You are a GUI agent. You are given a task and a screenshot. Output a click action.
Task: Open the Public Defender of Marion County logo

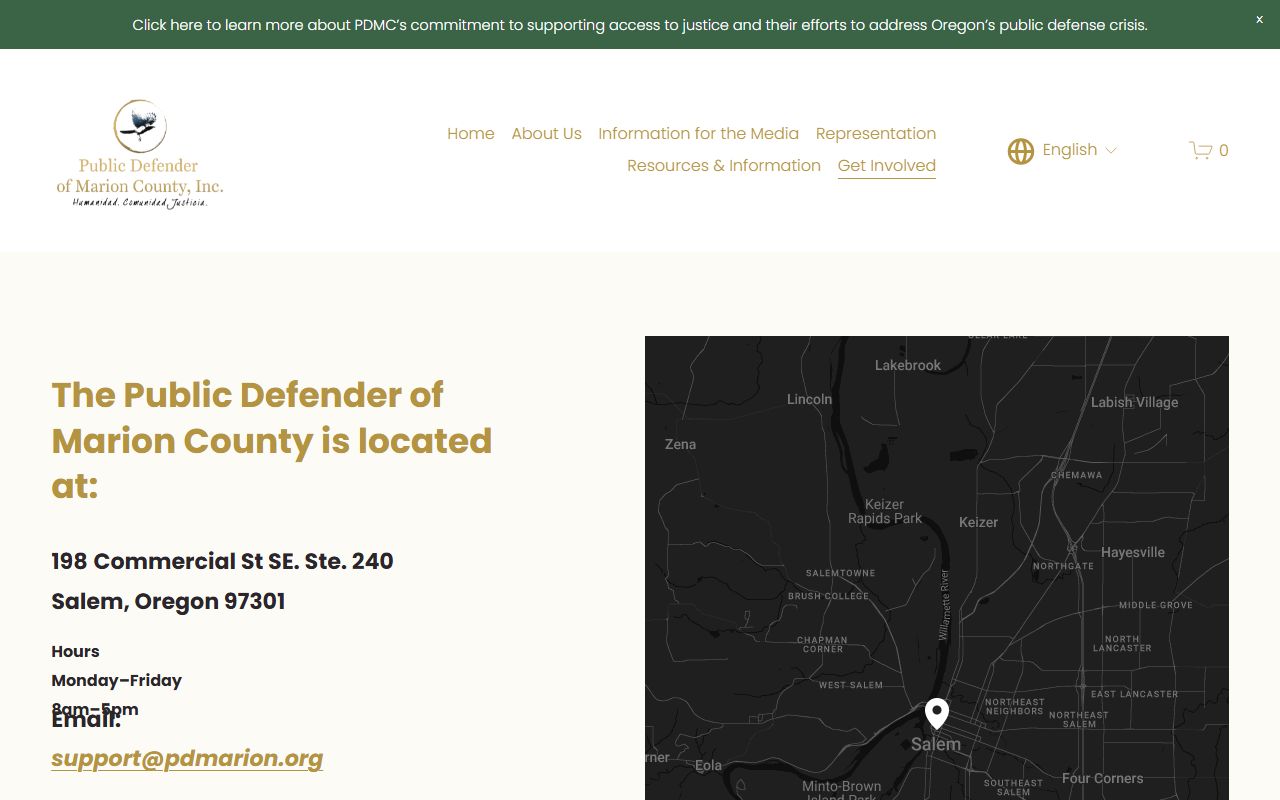click(140, 154)
